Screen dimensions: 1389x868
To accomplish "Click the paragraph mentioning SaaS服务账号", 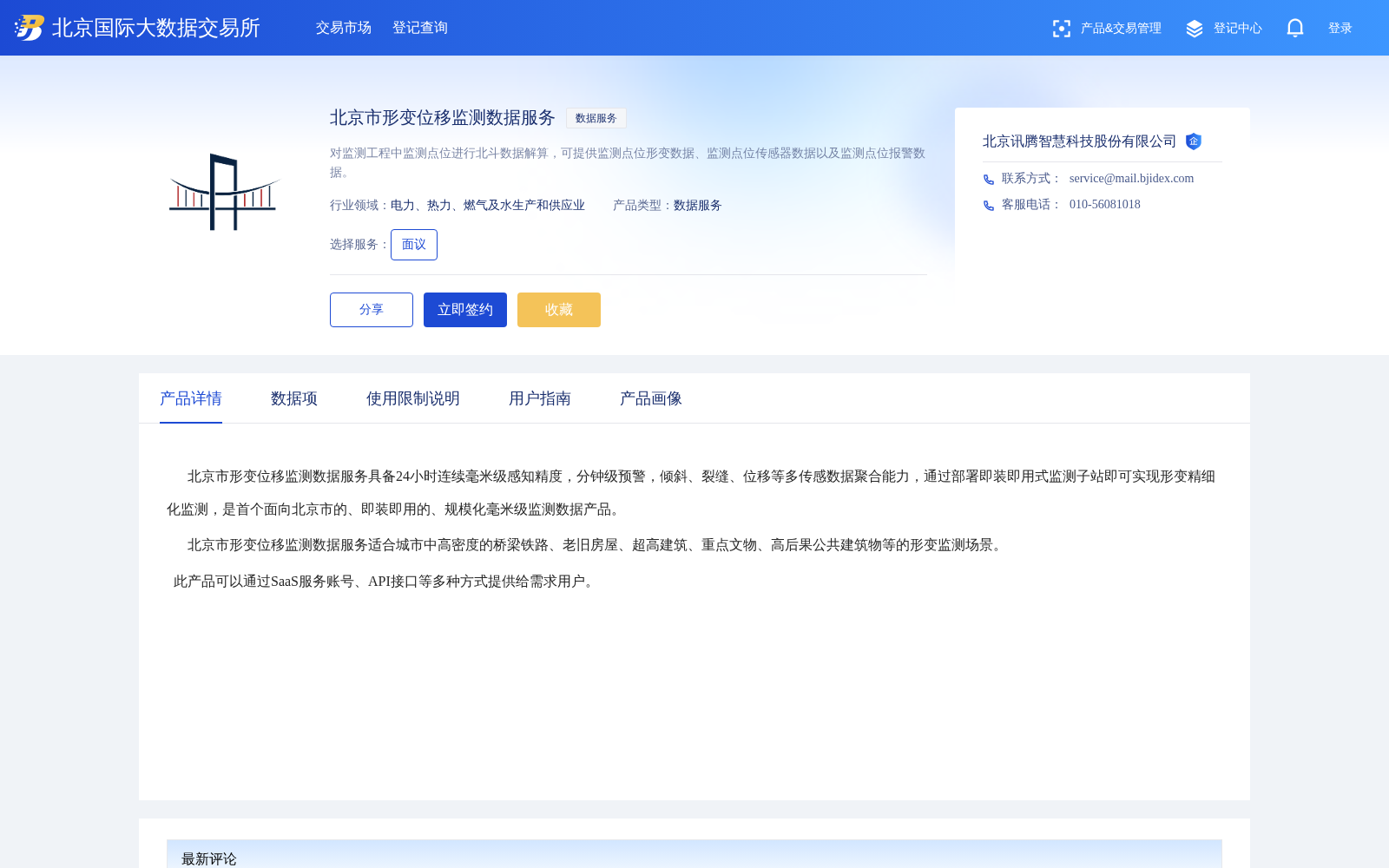I will point(385,582).
